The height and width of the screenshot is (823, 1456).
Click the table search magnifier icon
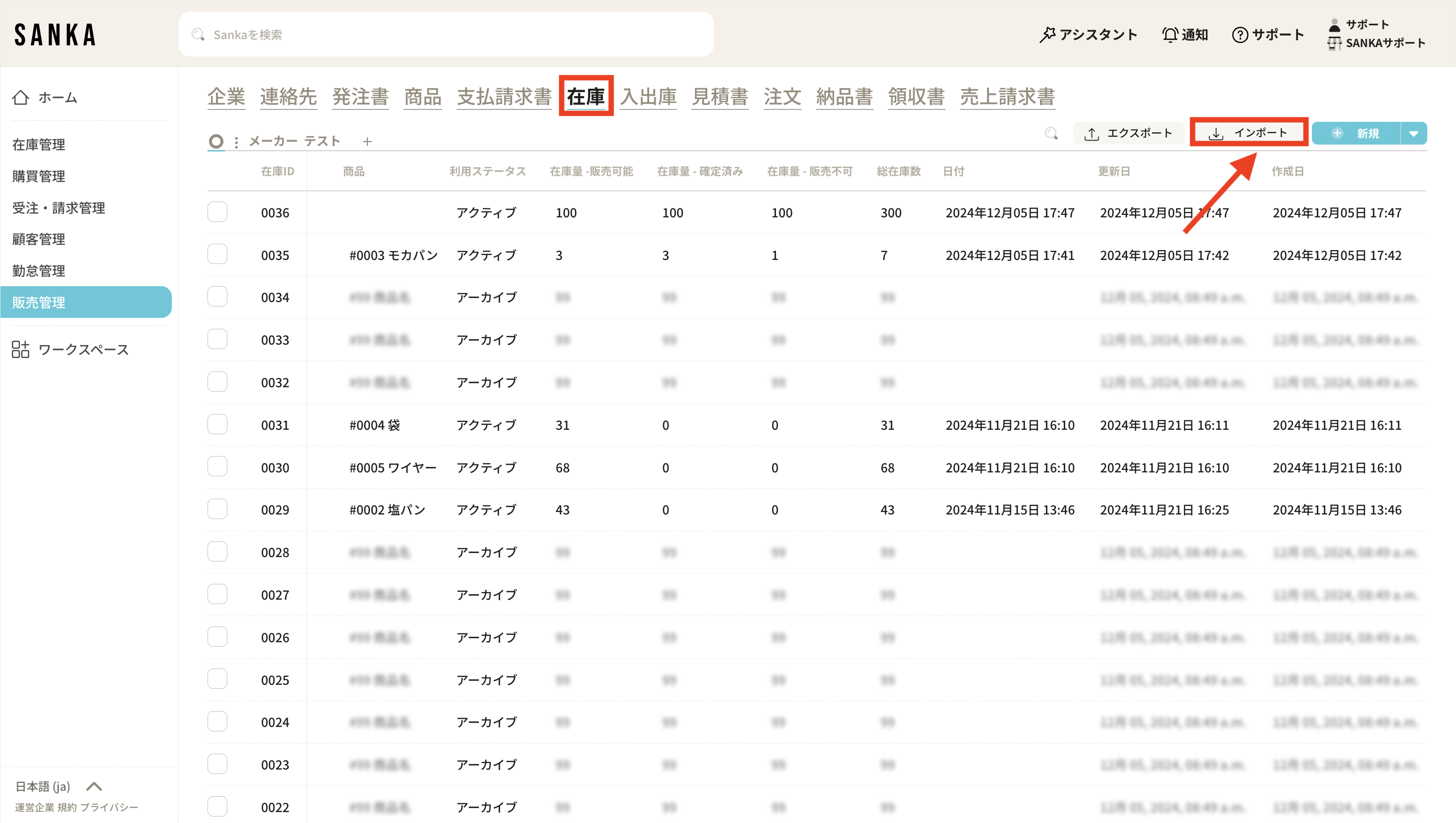[1051, 133]
